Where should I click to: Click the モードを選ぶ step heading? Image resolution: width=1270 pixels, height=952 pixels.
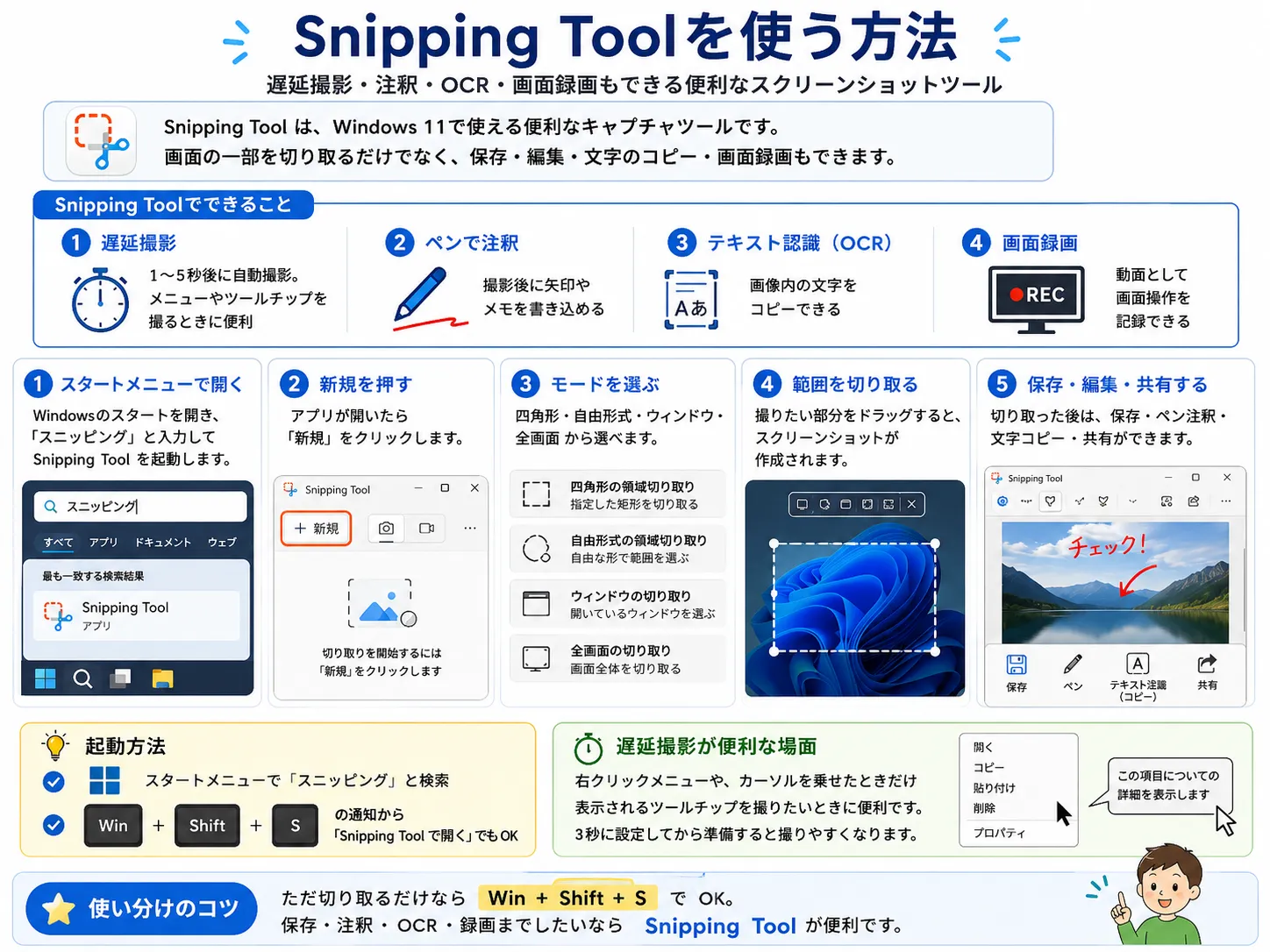[x=605, y=384]
